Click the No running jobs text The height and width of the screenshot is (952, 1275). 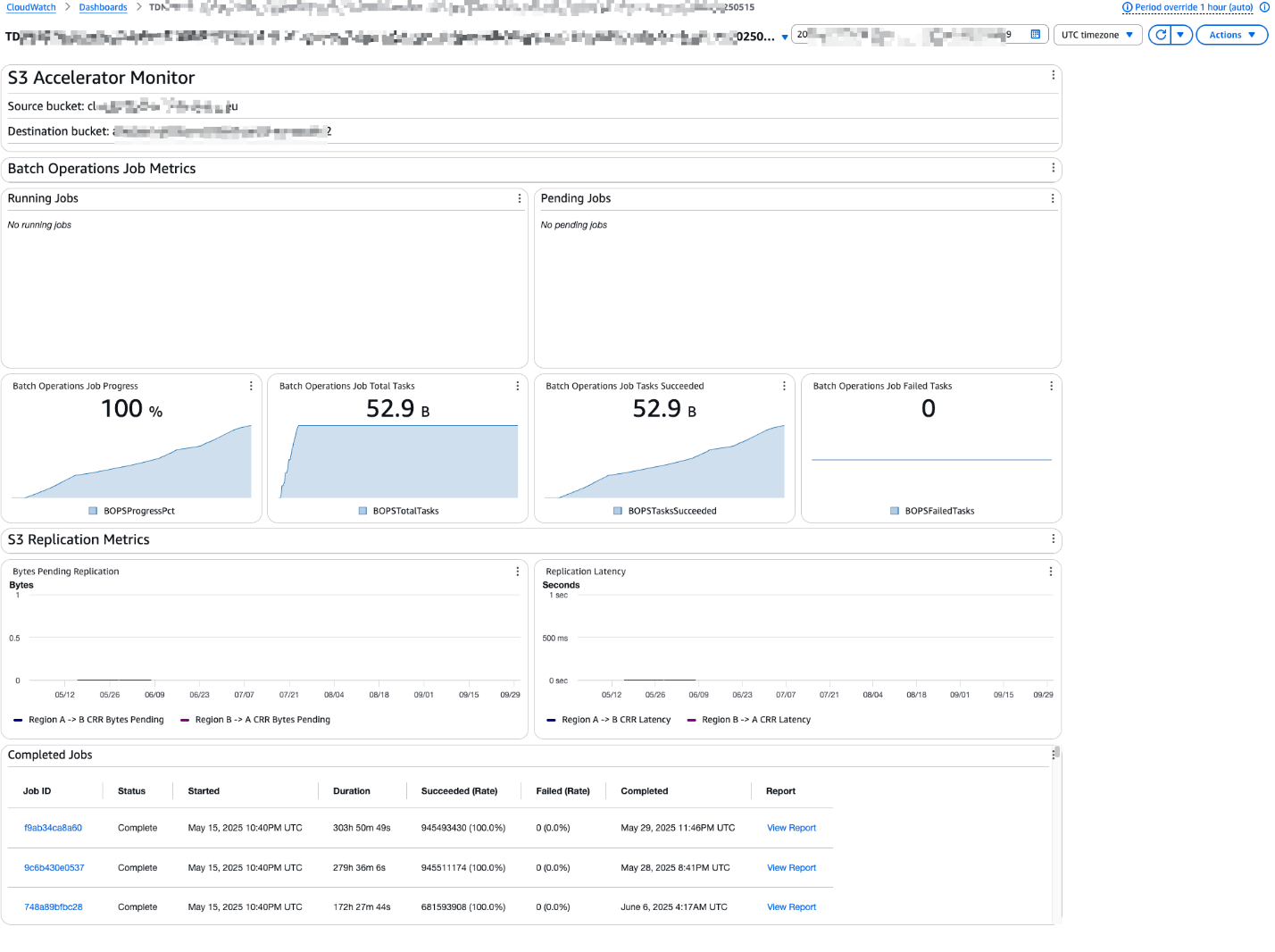(x=39, y=225)
